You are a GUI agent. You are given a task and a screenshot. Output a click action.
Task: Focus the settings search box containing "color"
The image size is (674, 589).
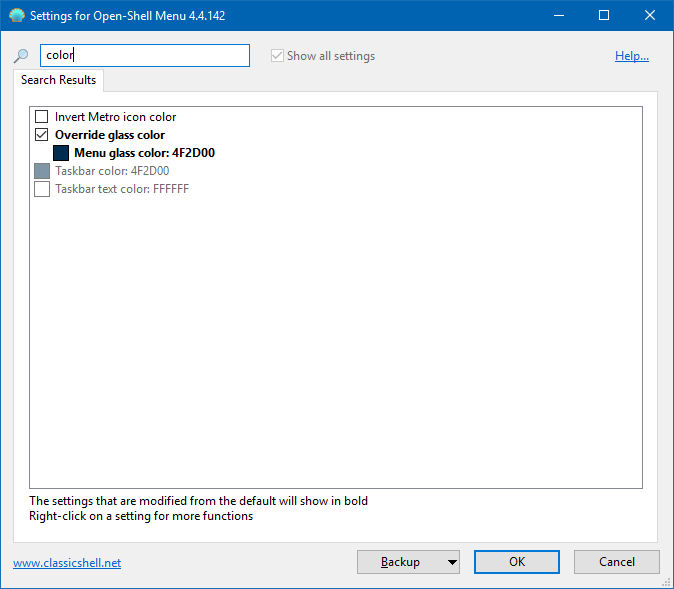pyautogui.click(x=144, y=55)
